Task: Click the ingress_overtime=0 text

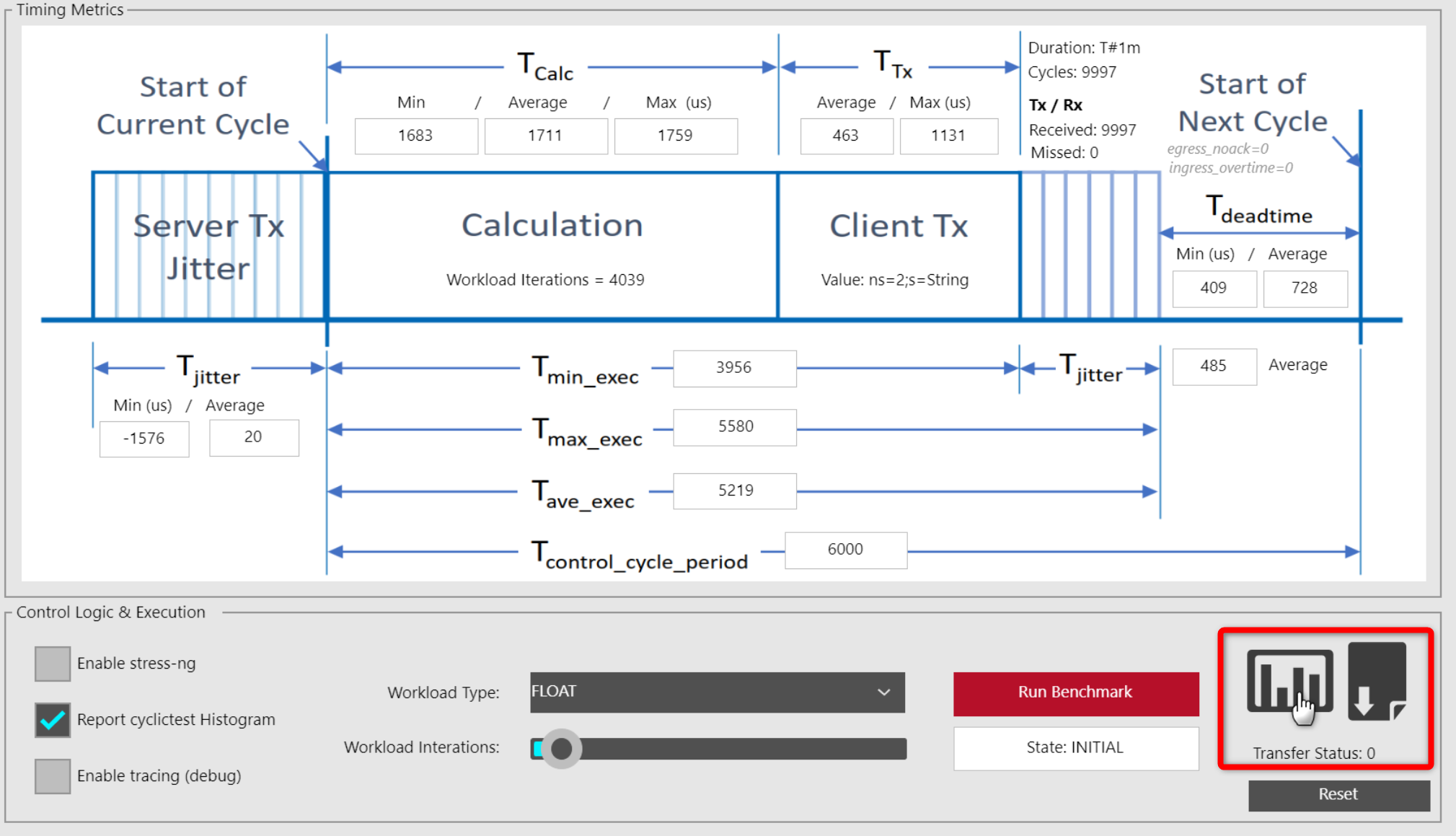Action: (1230, 168)
